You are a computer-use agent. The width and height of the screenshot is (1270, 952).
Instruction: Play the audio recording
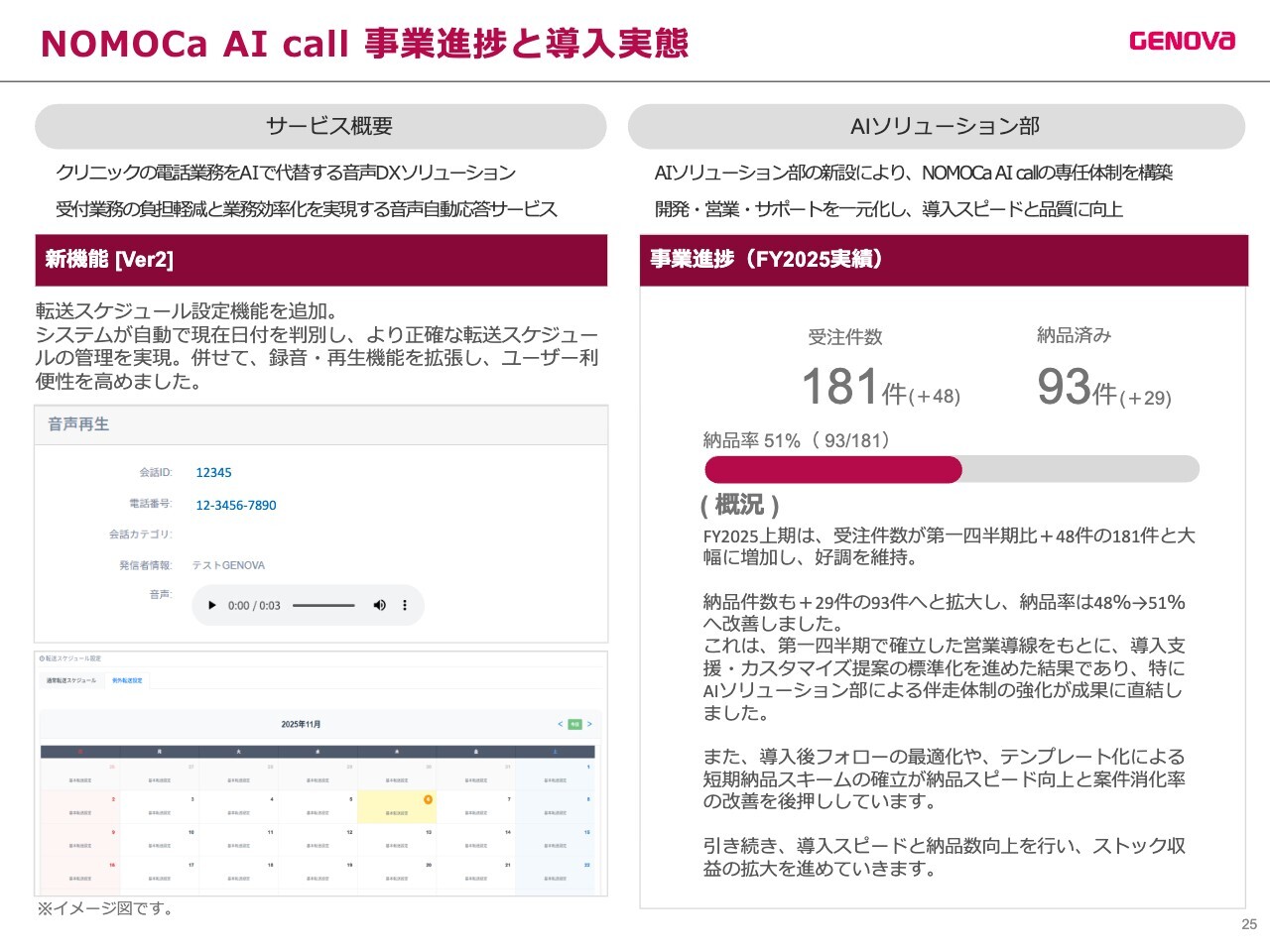211,605
